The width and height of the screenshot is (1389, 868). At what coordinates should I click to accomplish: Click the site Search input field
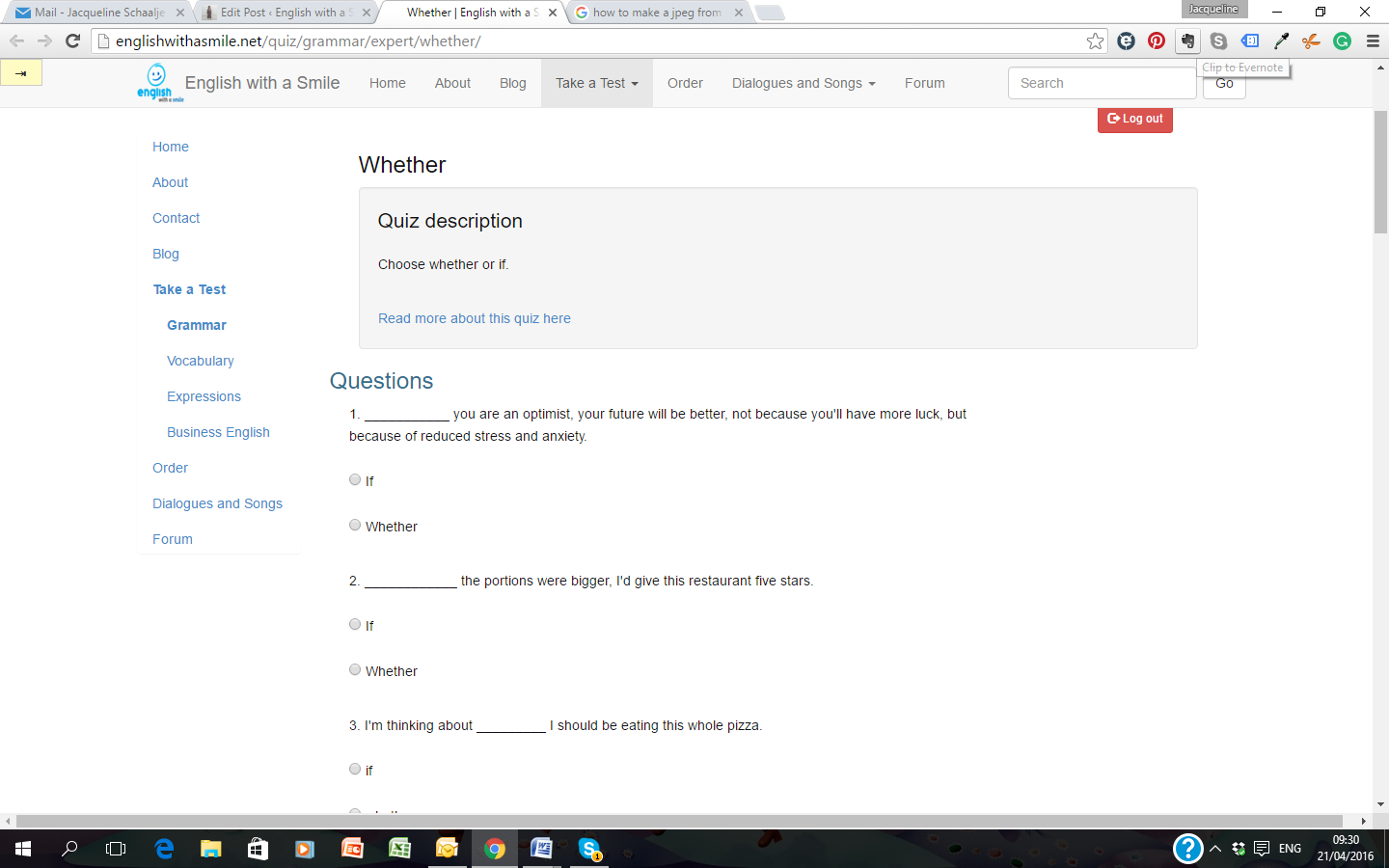point(1102,83)
